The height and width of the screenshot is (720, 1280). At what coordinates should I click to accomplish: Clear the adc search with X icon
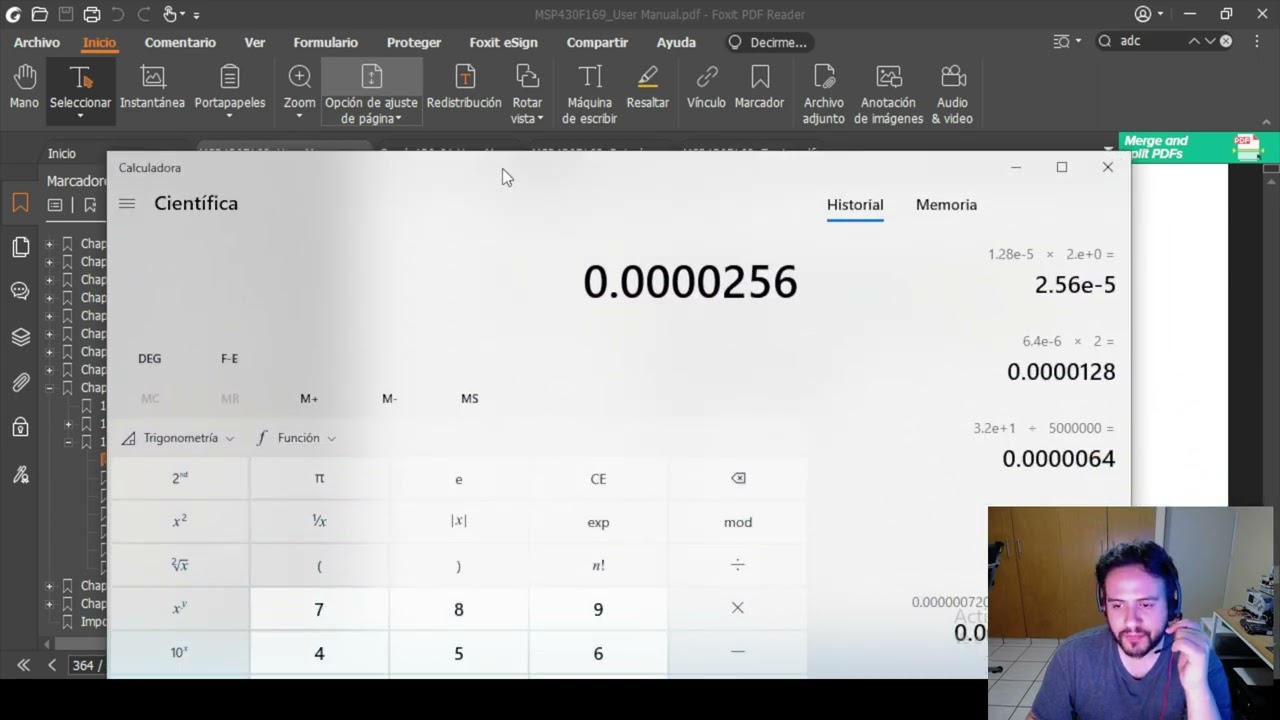point(1226,41)
